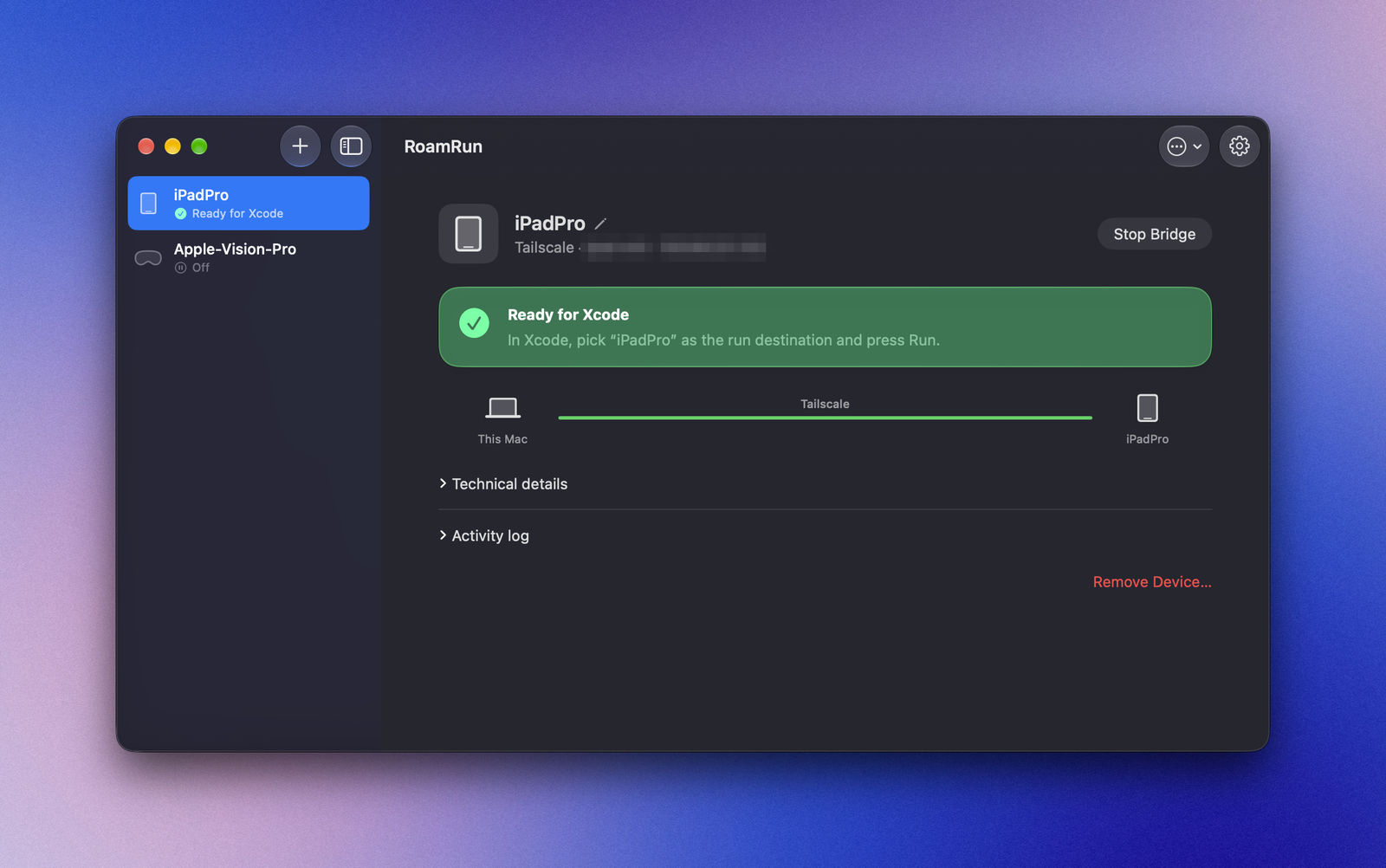Screen dimensions: 1386x868
Task: Click the iPadPro endpoint icon
Action: [x=1147, y=408]
